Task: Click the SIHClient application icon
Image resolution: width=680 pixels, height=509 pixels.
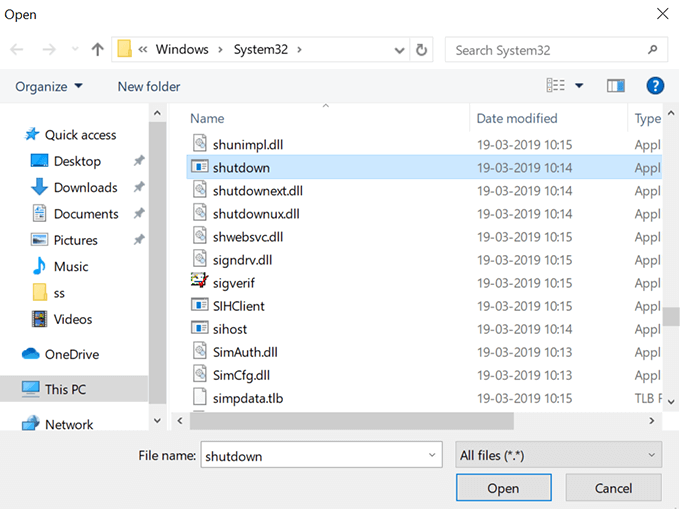Action: [199, 304]
